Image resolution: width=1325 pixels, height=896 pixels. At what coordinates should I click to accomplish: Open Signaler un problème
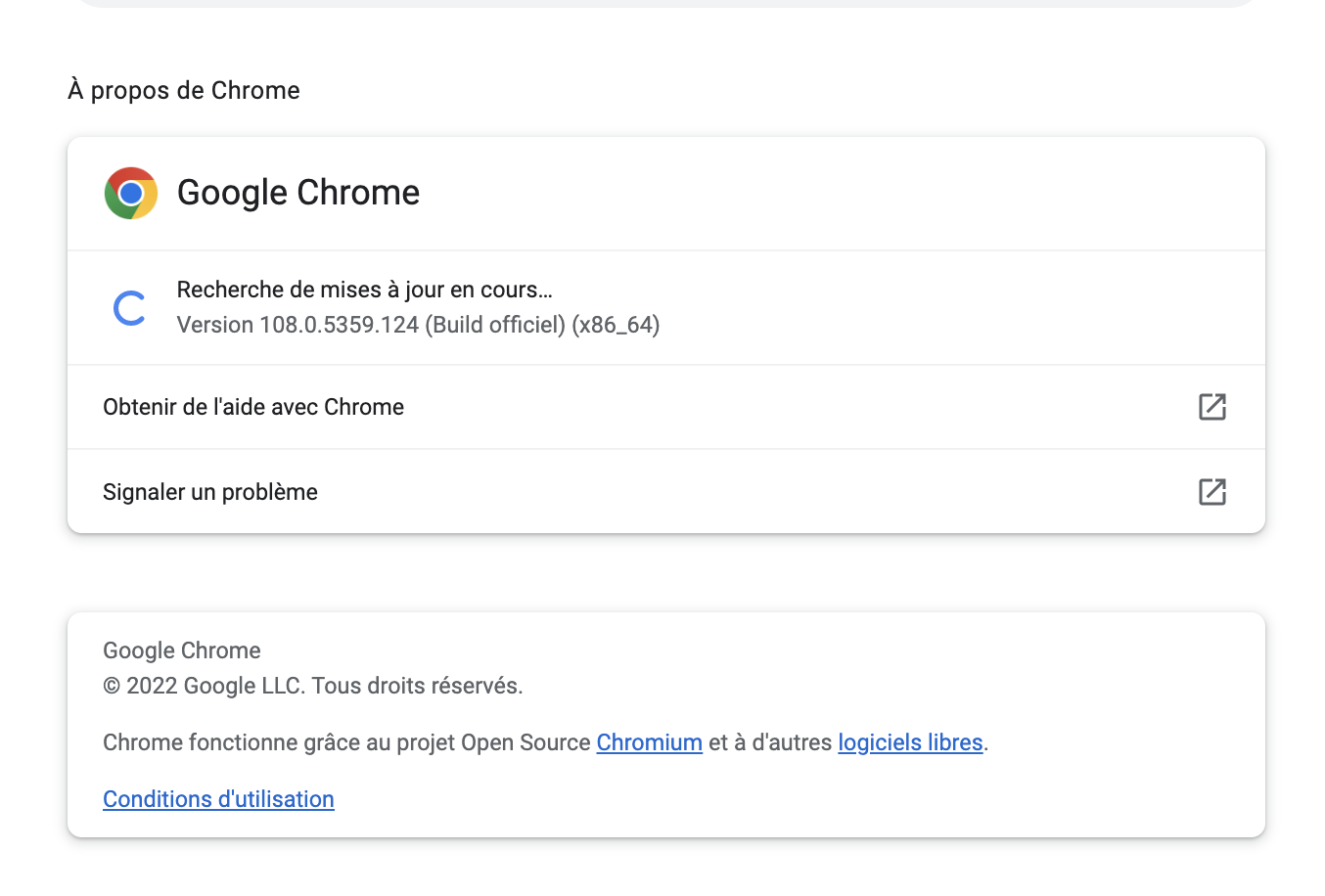click(209, 492)
